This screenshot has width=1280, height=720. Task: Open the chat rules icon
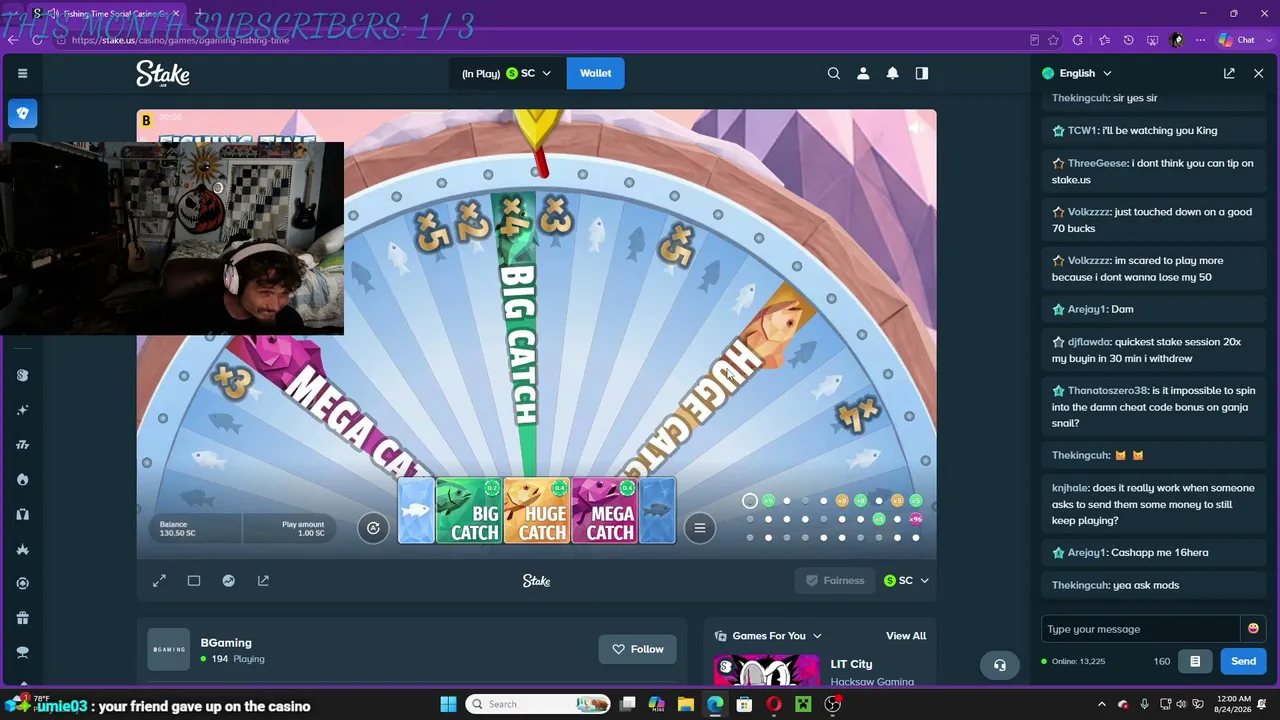coord(1195,661)
